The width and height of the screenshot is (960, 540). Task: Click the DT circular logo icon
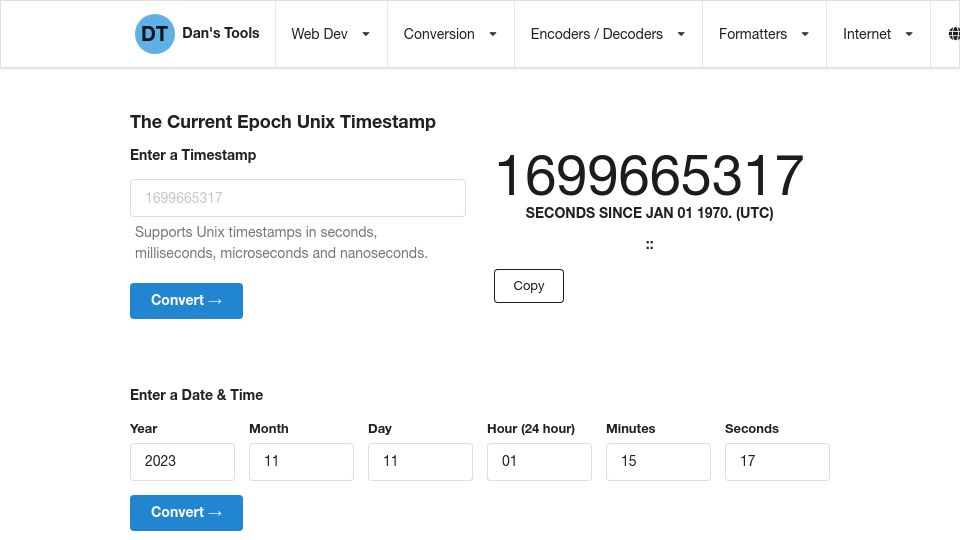[x=154, y=34]
